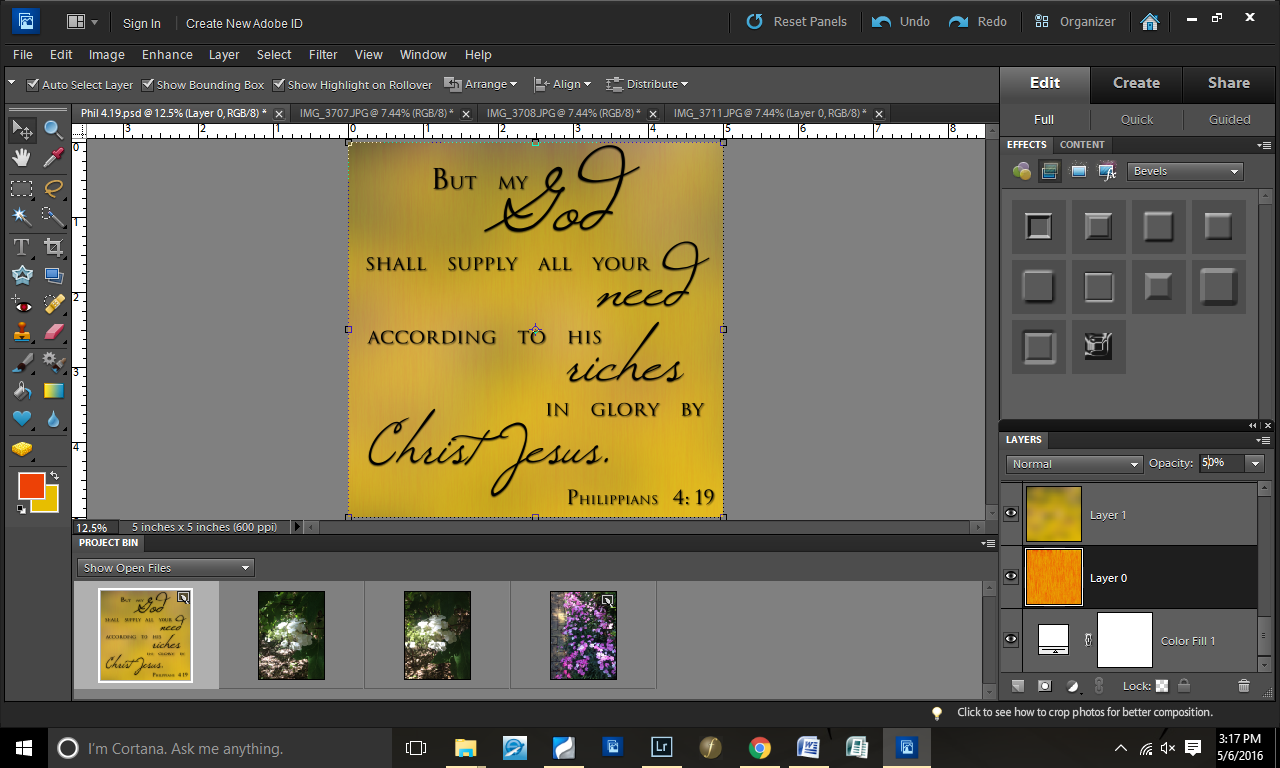The width and height of the screenshot is (1280, 768).
Task: Select the Eyedropper tool
Action: 53,158
